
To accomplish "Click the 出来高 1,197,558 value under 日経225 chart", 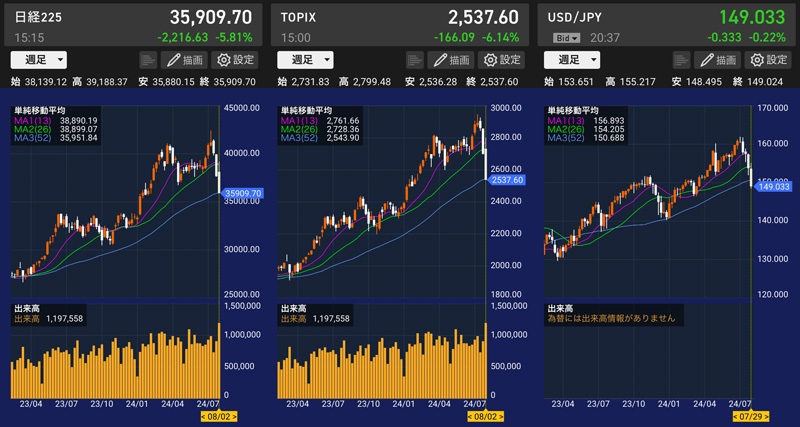I will pyautogui.click(x=48, y=319).
